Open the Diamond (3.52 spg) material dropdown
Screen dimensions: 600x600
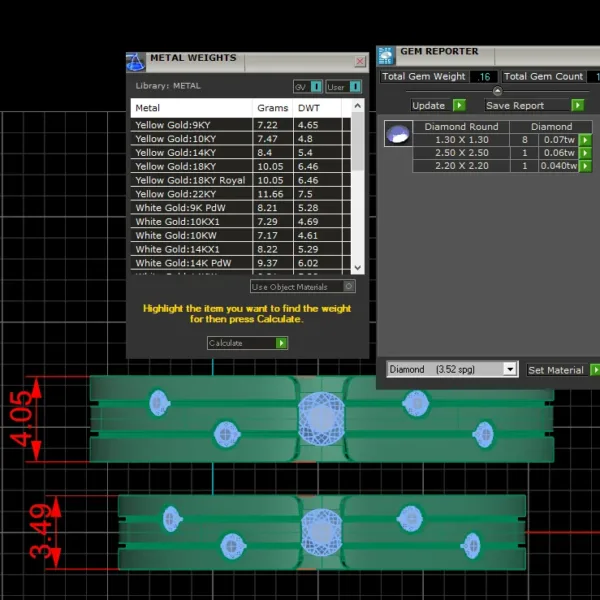coord(510,369)
